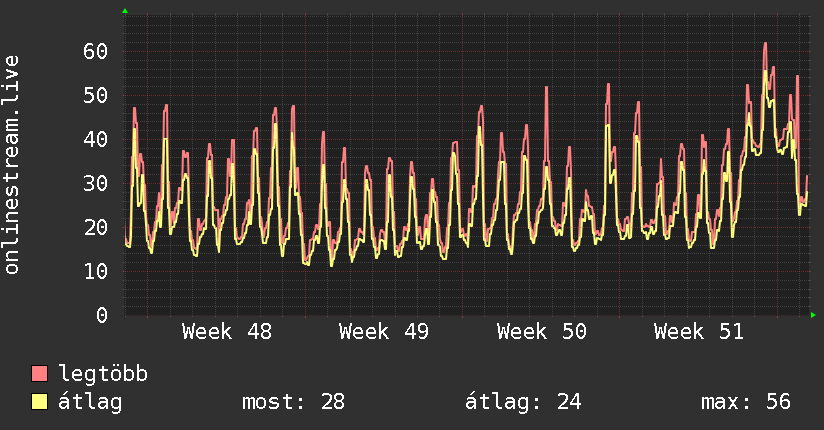
Task: Click the '50' y-axis tick label
Action: pyautogui.click(x=95, y=96)
